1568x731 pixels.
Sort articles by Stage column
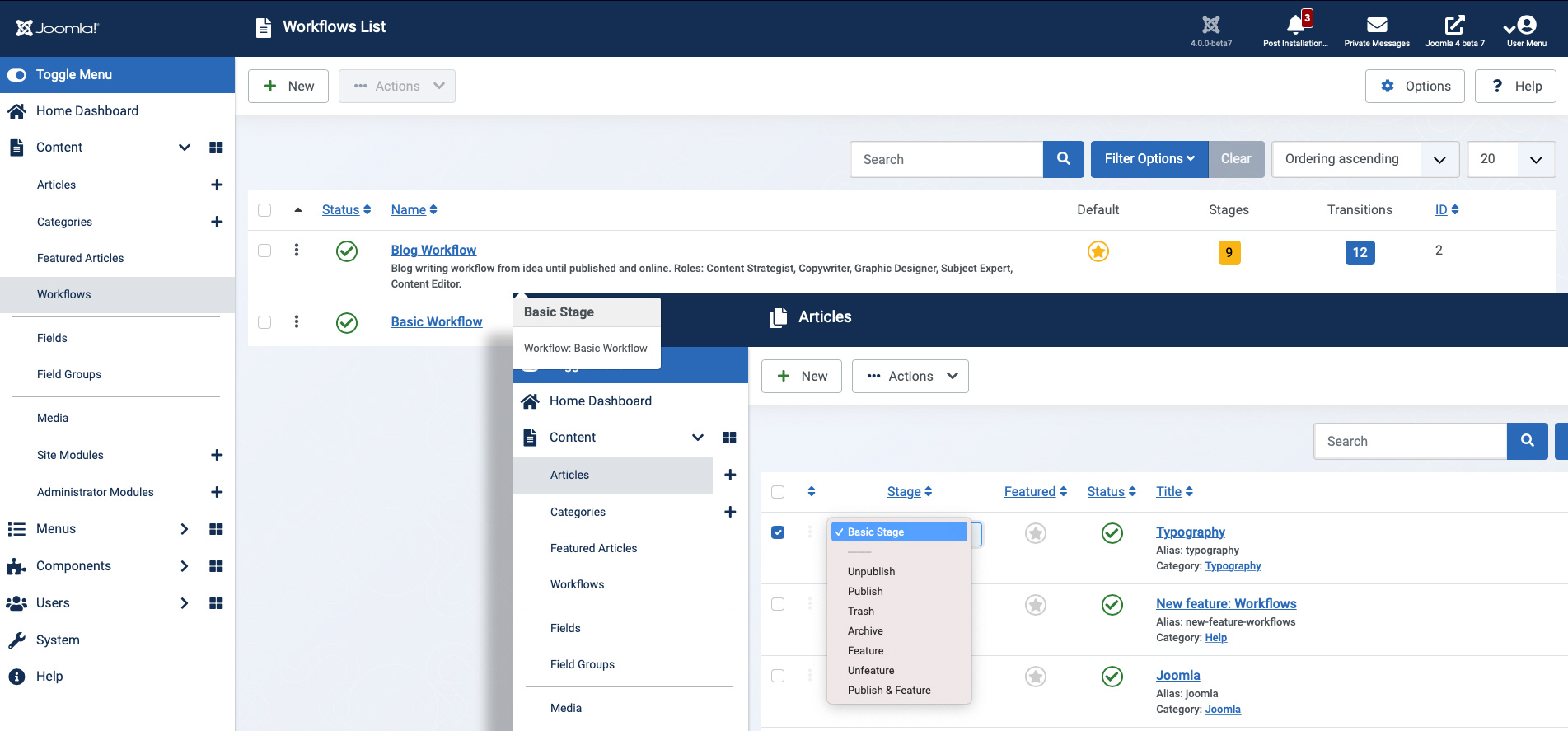coord(909,492)
